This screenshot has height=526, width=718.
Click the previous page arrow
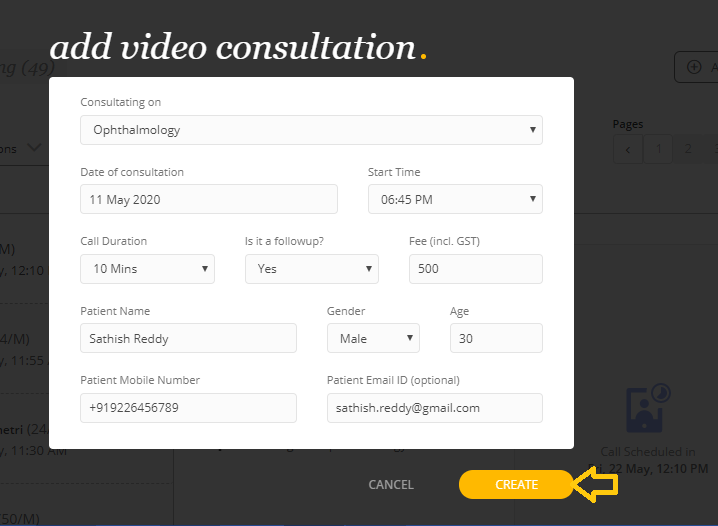click(628, 150)
